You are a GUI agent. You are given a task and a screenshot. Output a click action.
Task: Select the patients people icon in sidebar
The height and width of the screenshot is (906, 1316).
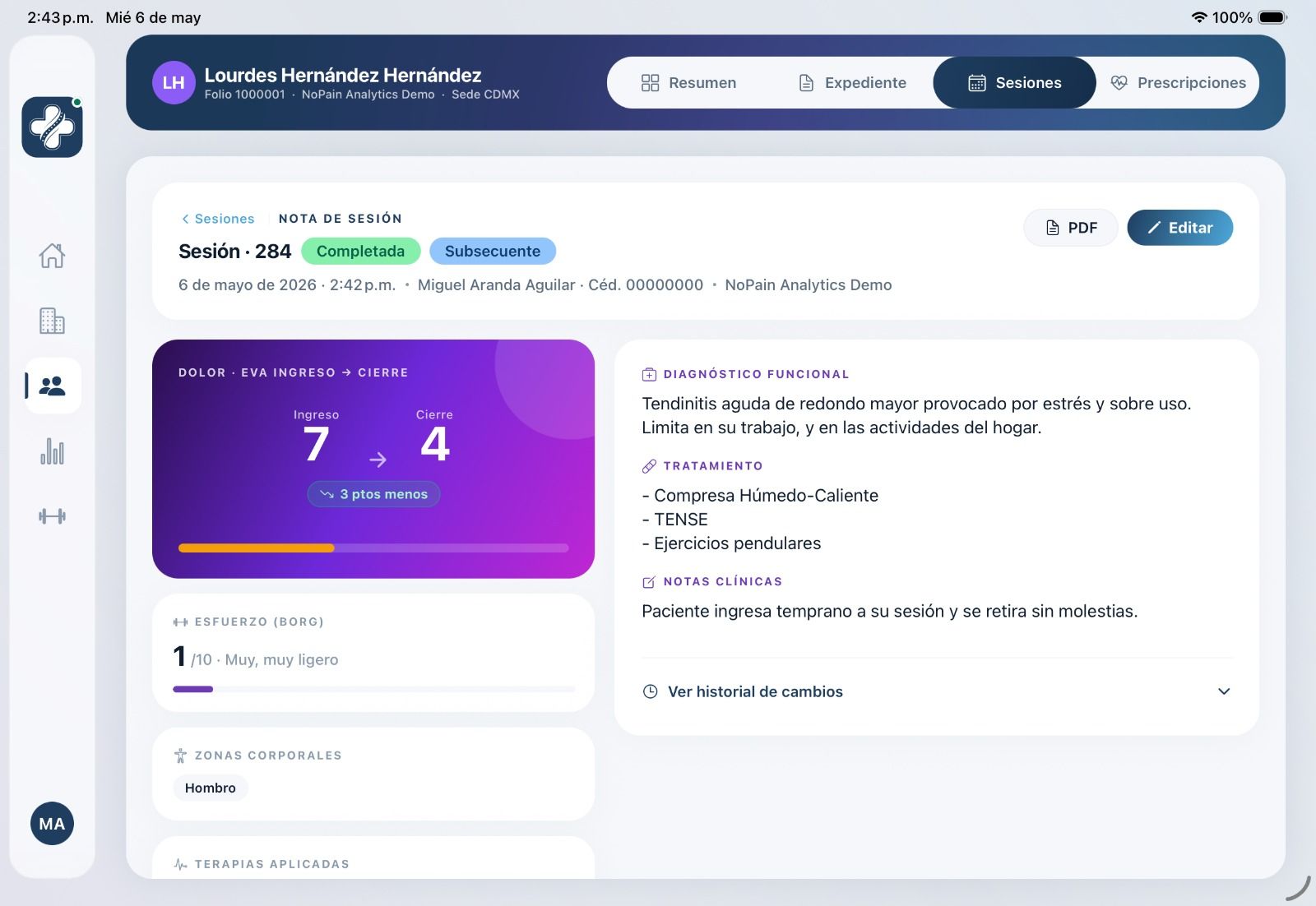click(52, 386)
